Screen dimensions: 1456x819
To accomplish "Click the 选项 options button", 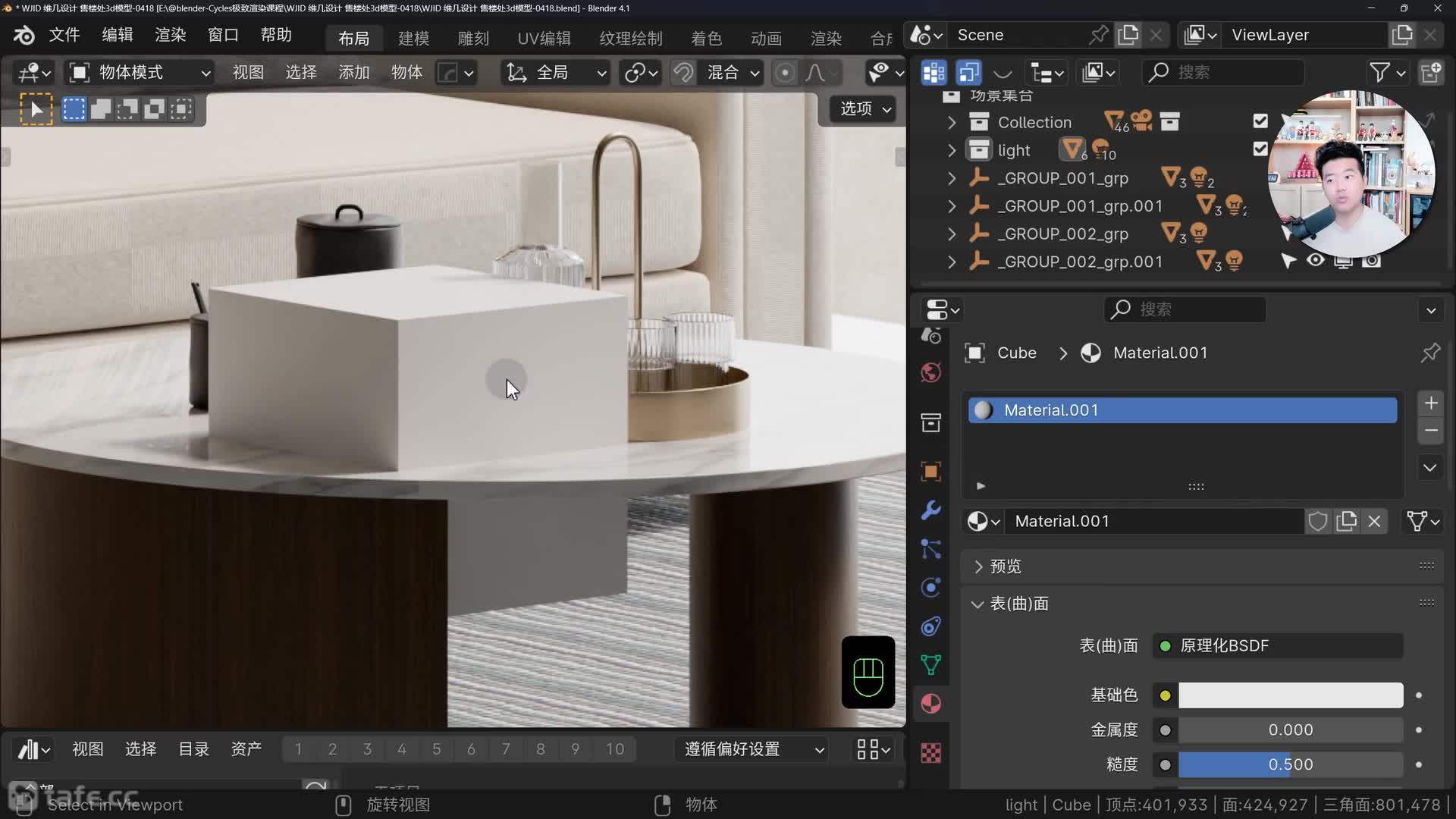I will point(864,109).
